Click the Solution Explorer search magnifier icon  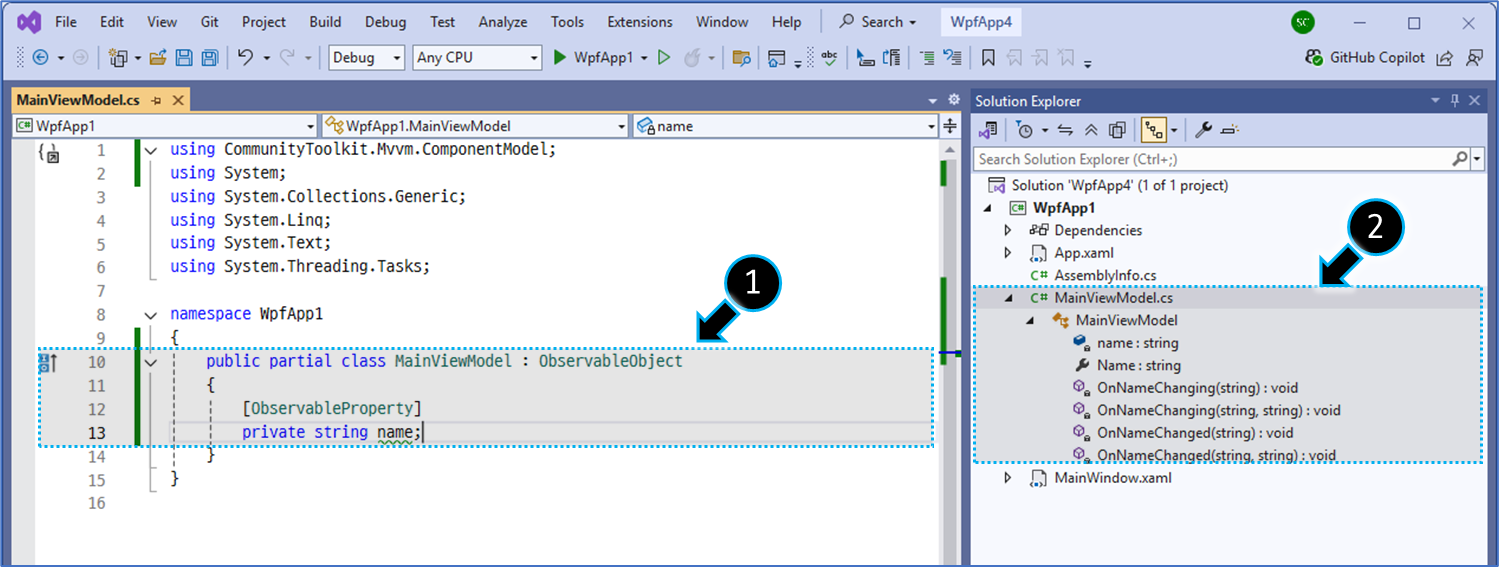(x=1460, y=159)
